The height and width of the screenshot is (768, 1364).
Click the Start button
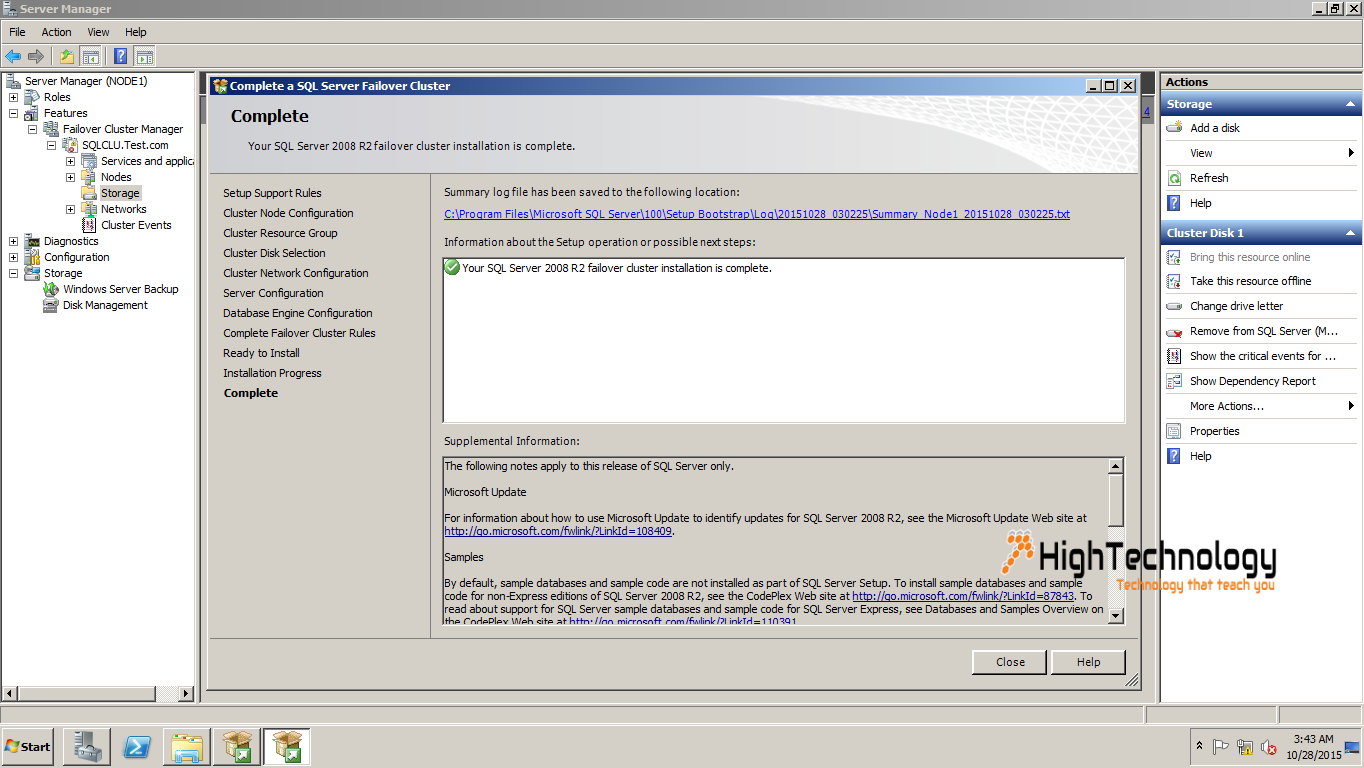pos(28,747)
